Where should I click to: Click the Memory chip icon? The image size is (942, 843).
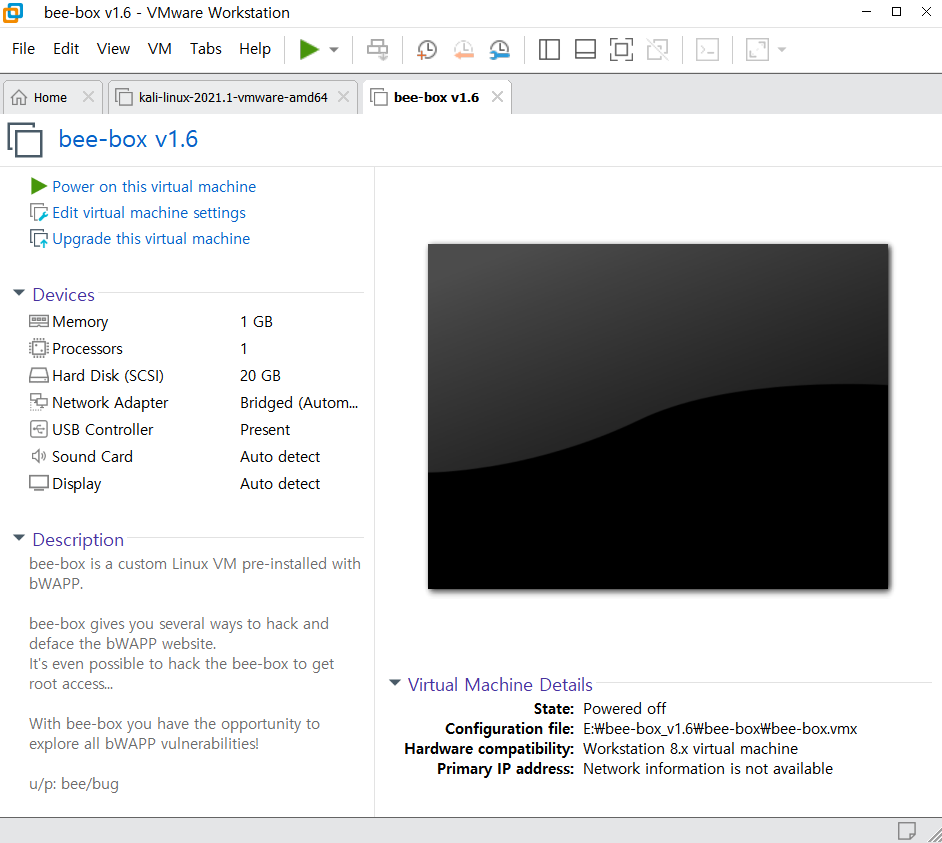pyautogui.click(x=38, y=321)
